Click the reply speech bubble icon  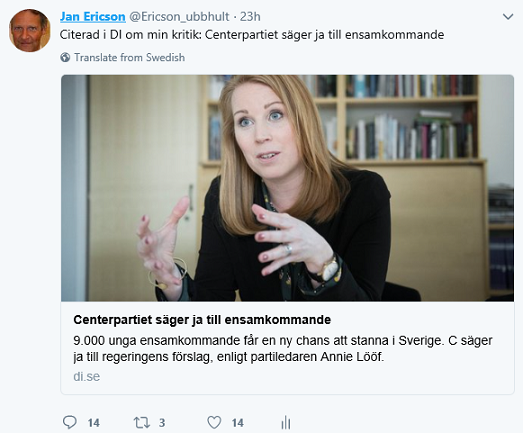70,422
